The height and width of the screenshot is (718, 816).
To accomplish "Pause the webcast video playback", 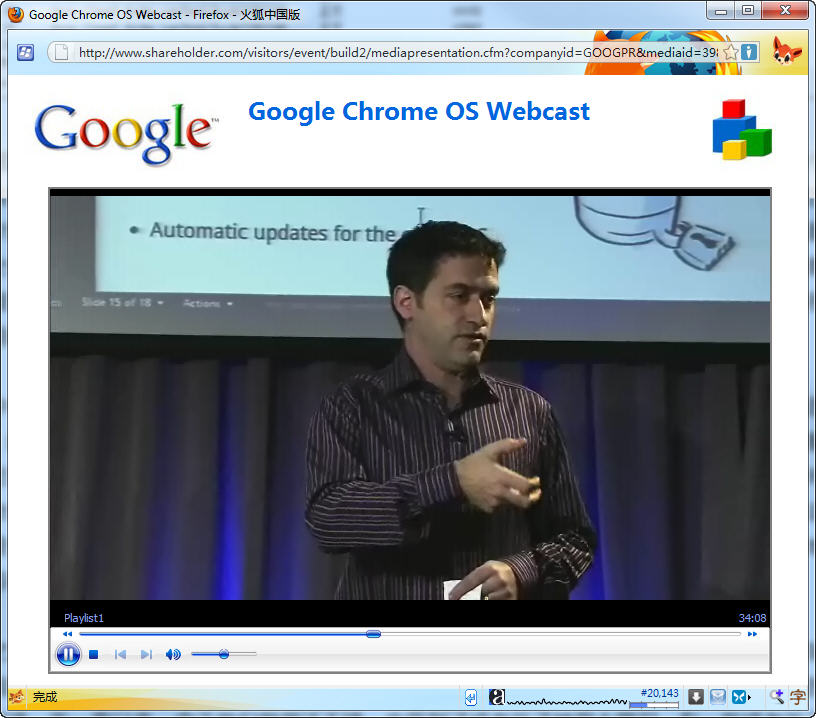I will click(68, 654).
